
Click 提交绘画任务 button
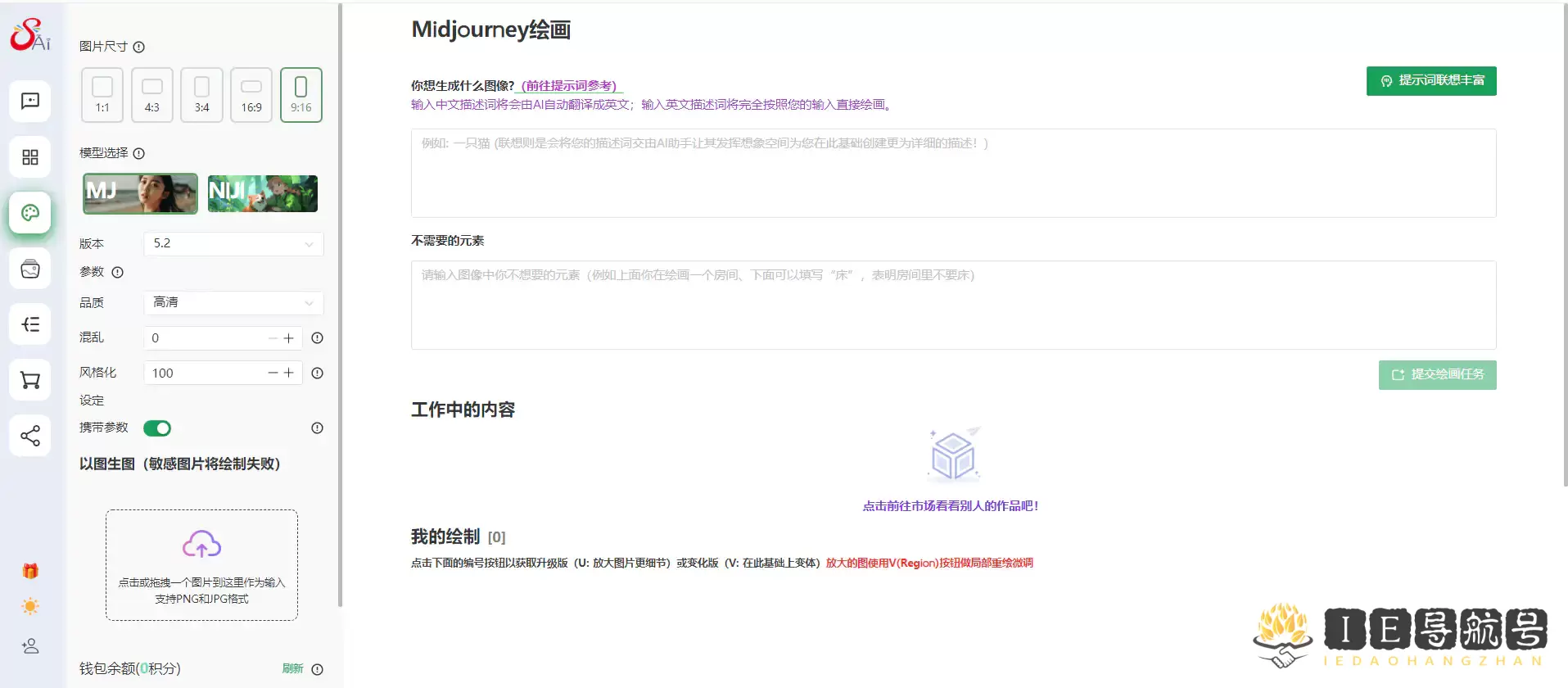click(x=1438, y=375)
